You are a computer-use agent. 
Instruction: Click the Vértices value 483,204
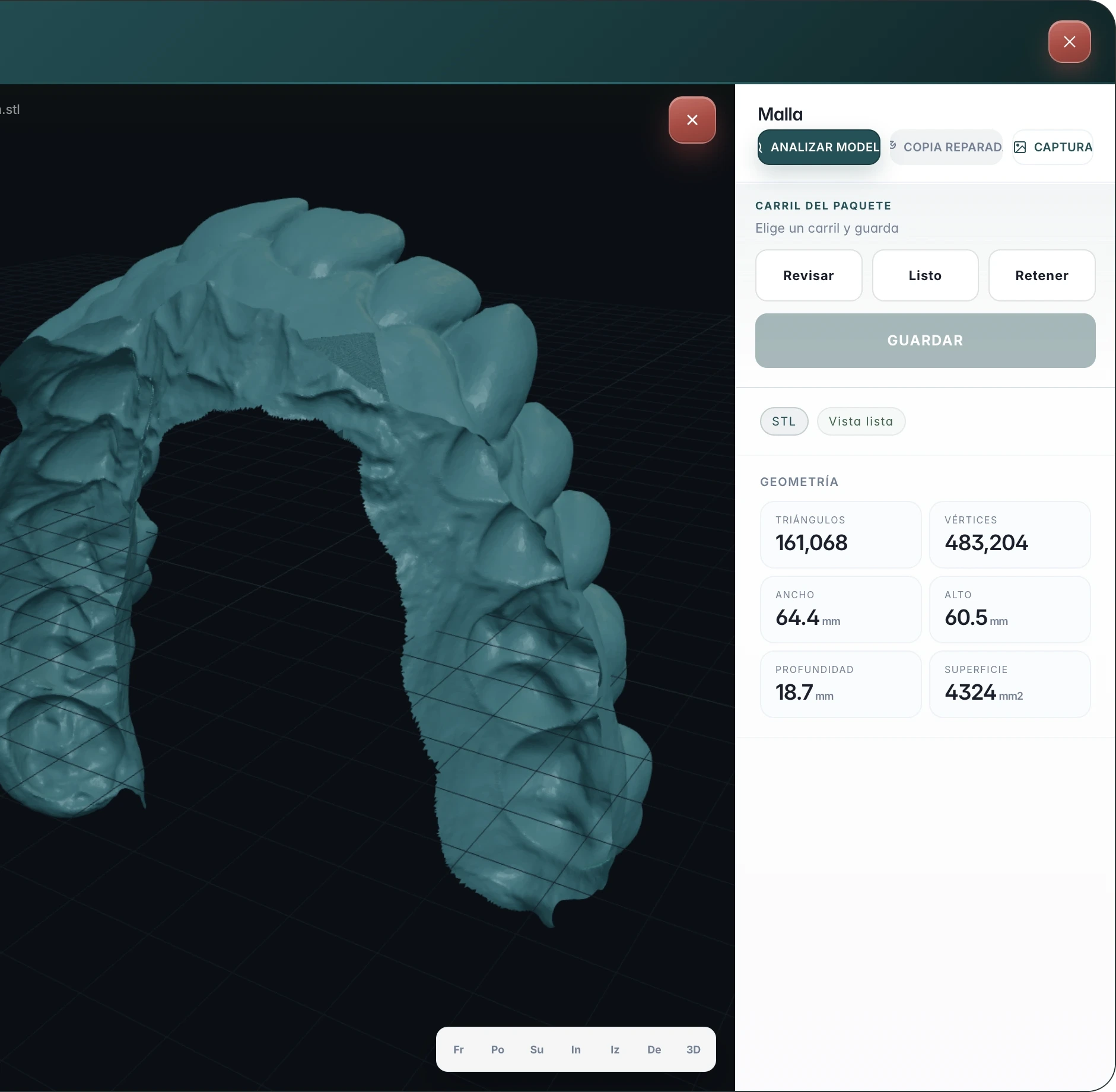986,542
